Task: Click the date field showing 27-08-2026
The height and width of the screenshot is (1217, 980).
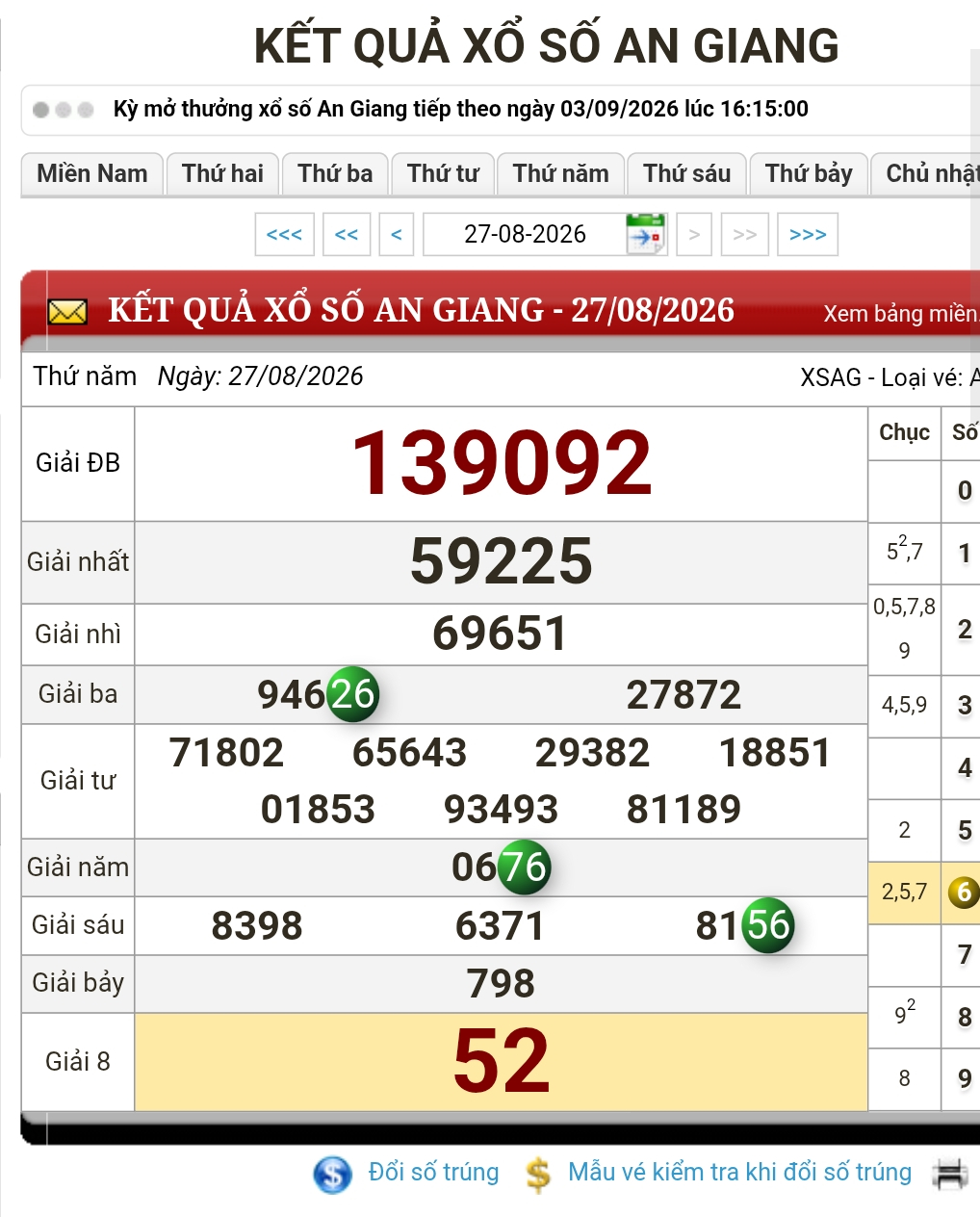Action: 525,234
